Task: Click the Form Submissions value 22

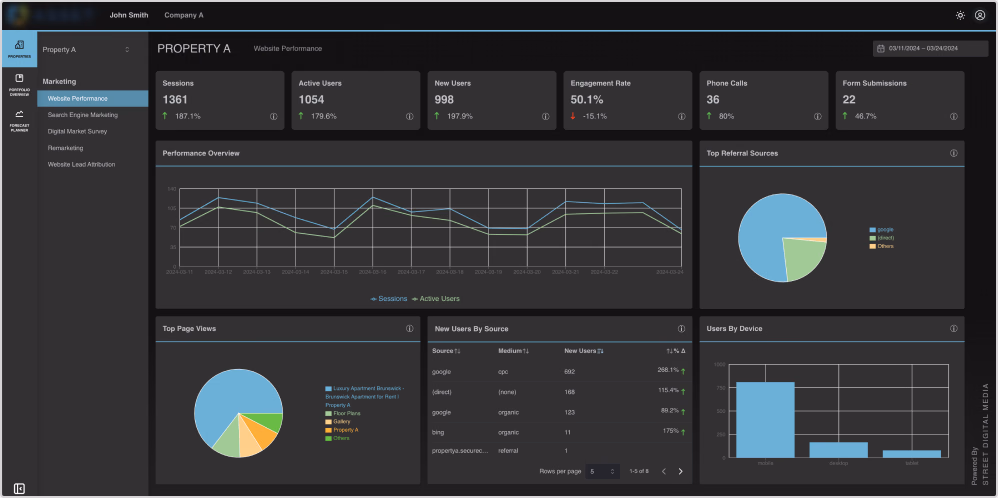Action: tap(849, 99)
